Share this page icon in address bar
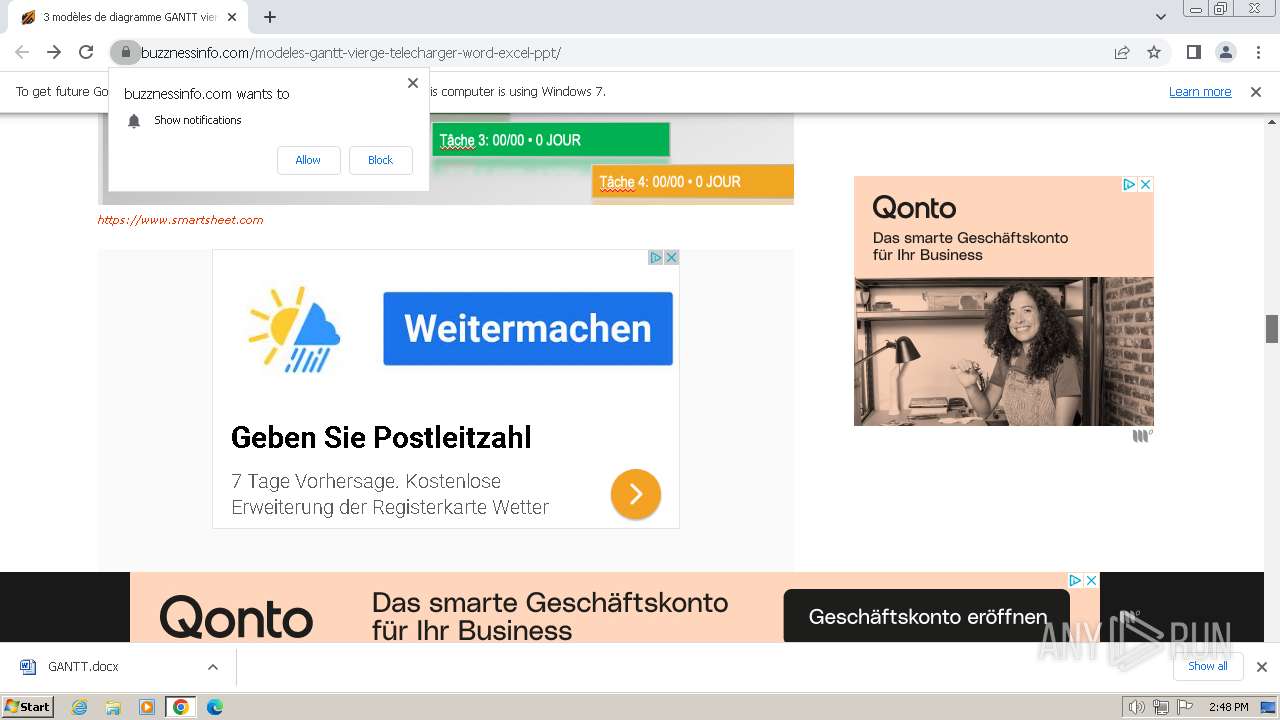 click(x=1122, y=52)
